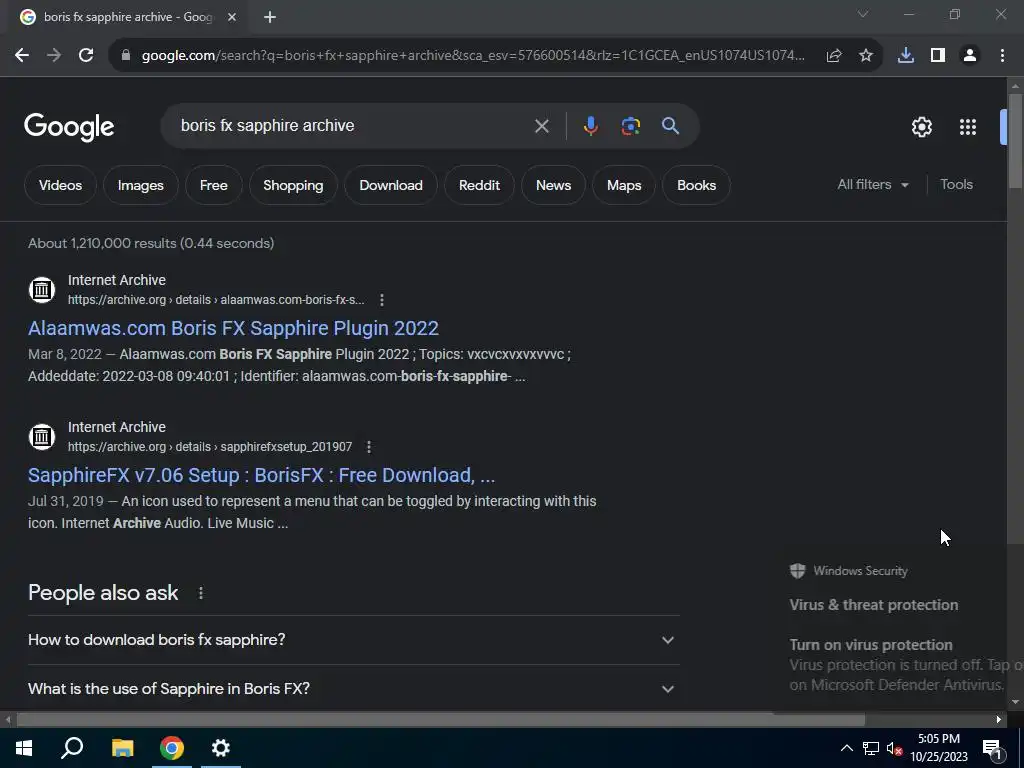The height and width of the screenshot is (768, 1024).
Task: Open the muted volume tray icon
Action: pyautogui.click(x=894, y=748)
